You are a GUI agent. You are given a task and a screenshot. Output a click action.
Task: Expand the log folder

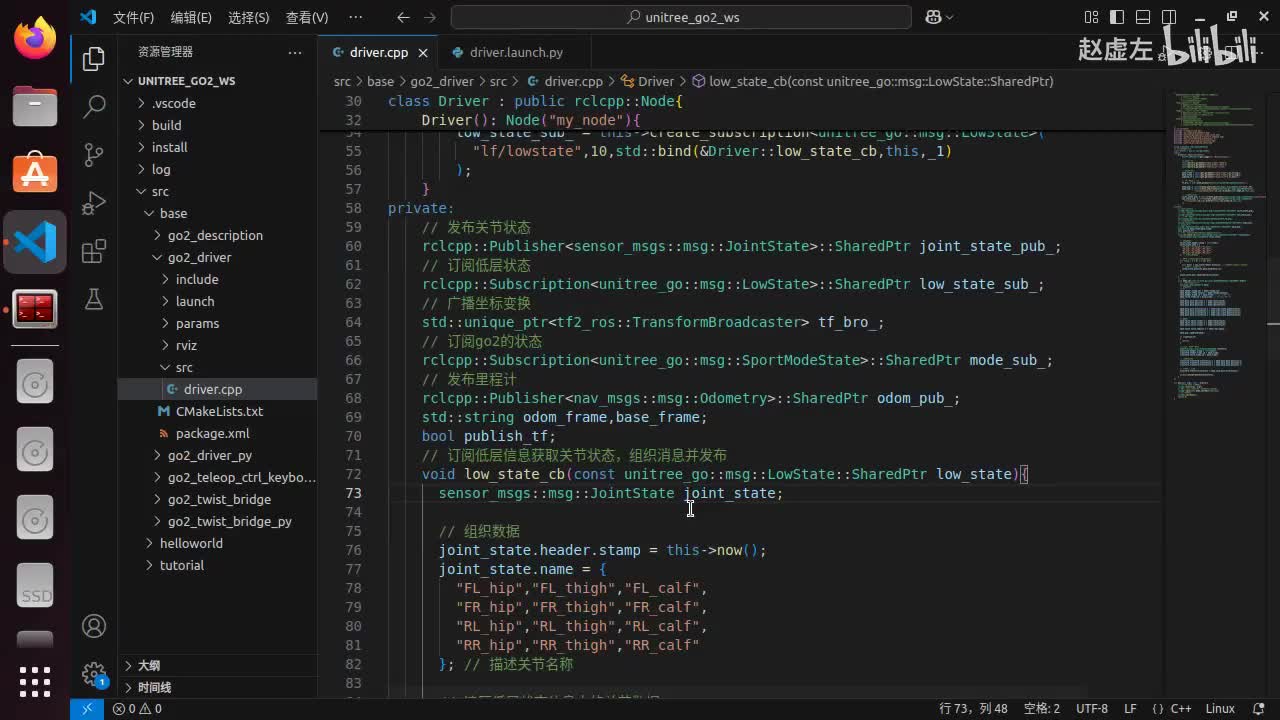(x=218, y=169)
